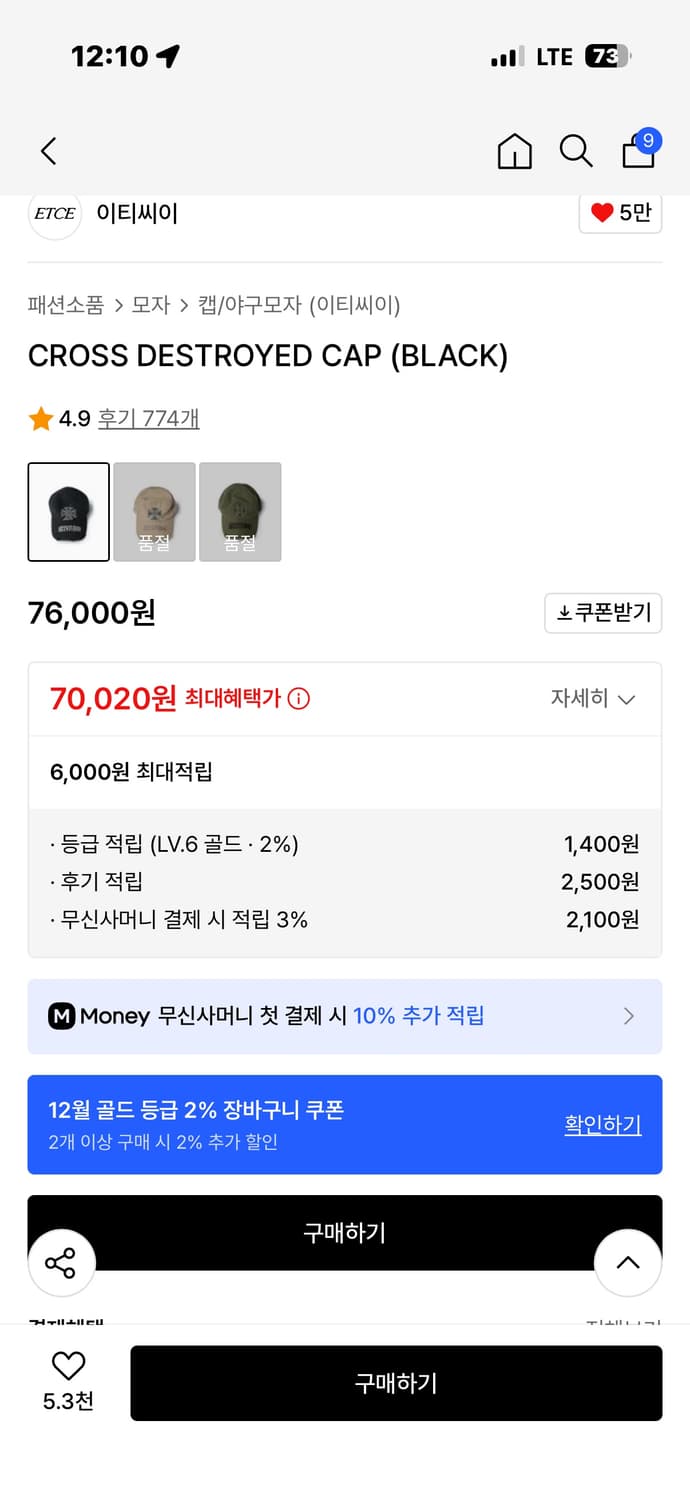
Task: Toggle the brand favorite heart showing 5만
Action: click(620, 213)
